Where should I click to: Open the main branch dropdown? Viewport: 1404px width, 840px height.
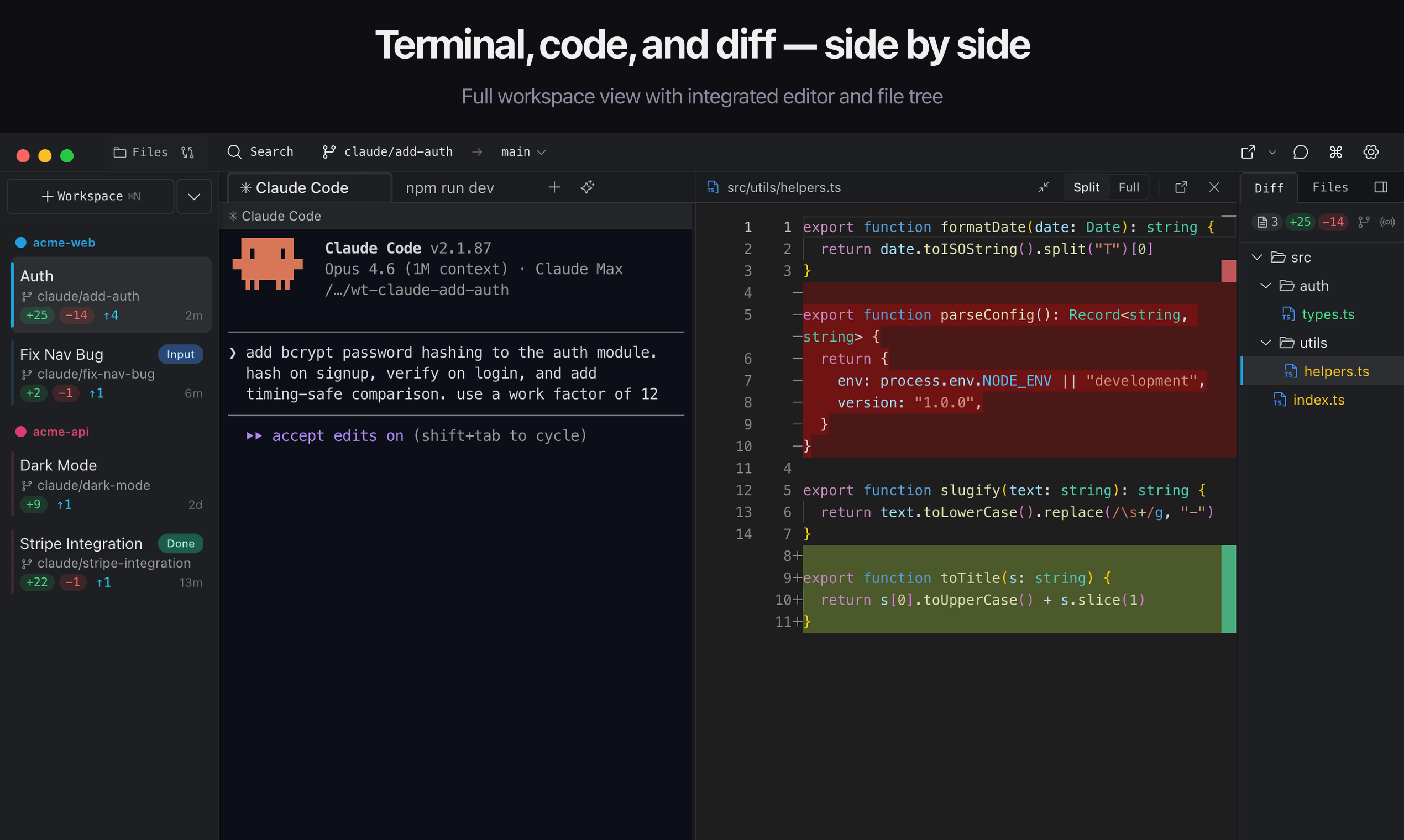click(x=523, y=153)
